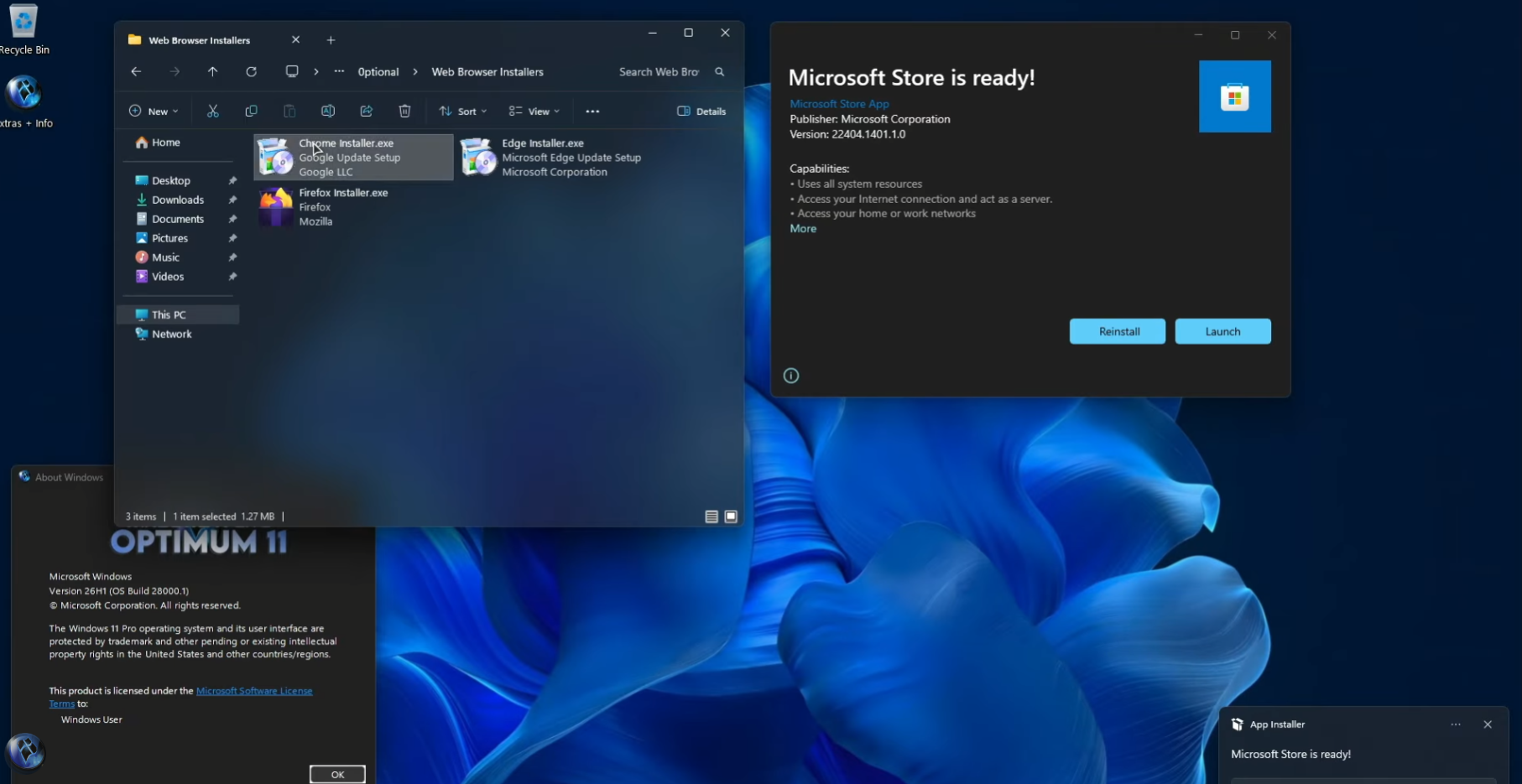Select This PC in navigation pane

pyautogui.click(x=178, y=314)
